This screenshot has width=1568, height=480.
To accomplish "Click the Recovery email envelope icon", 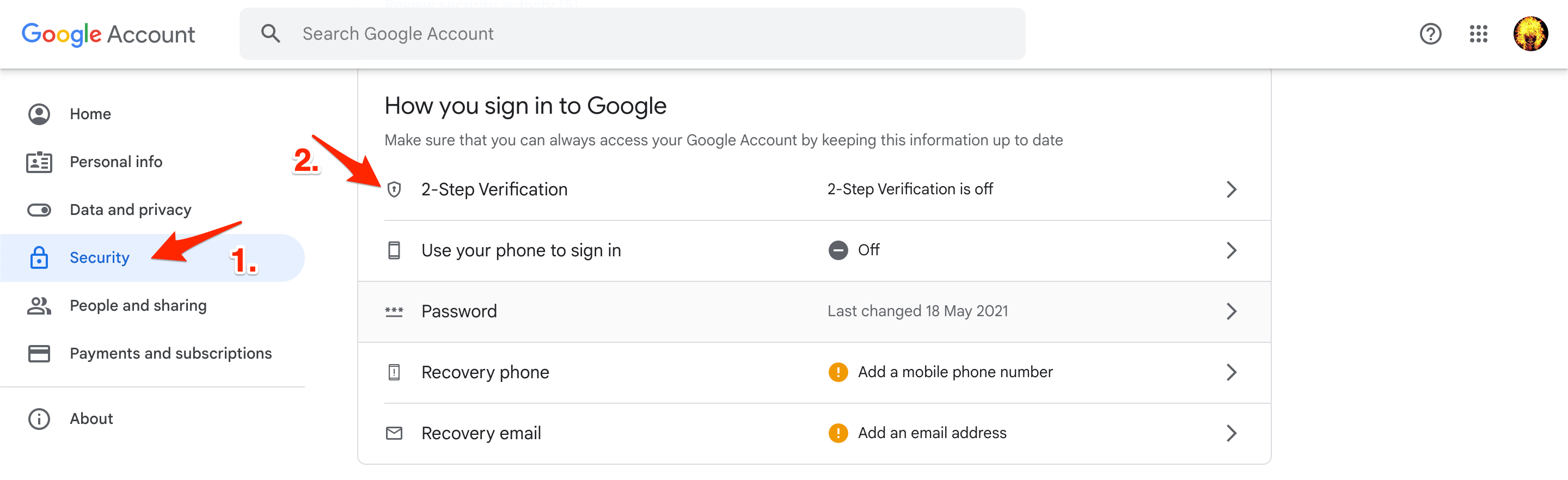I will coord(394,433).
